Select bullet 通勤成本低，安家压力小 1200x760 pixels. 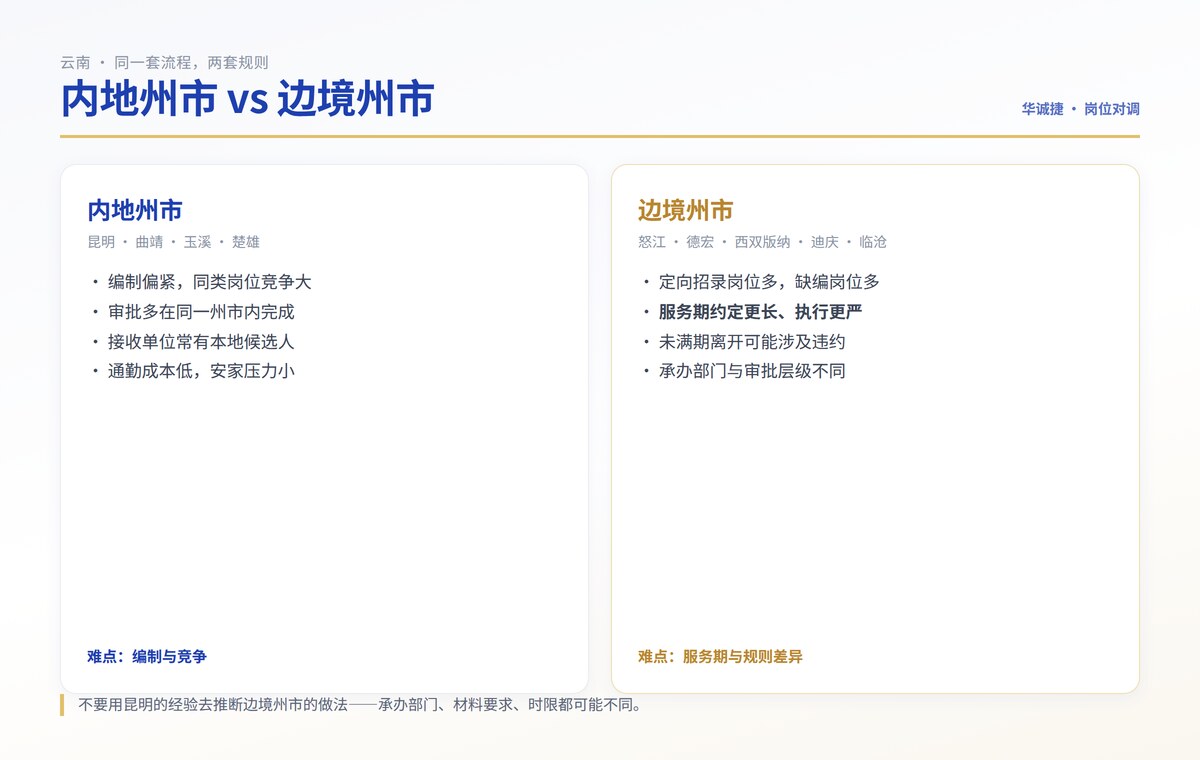pos(201,371)
